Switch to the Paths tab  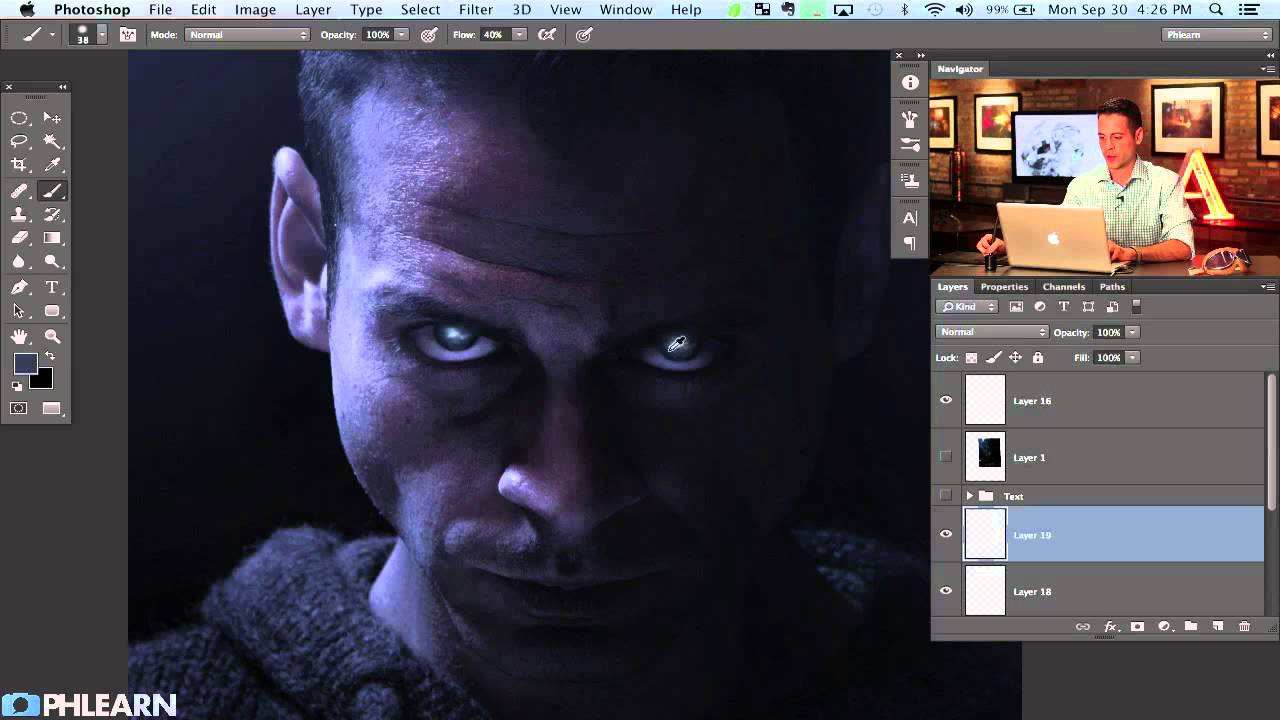coord(1112,287)
